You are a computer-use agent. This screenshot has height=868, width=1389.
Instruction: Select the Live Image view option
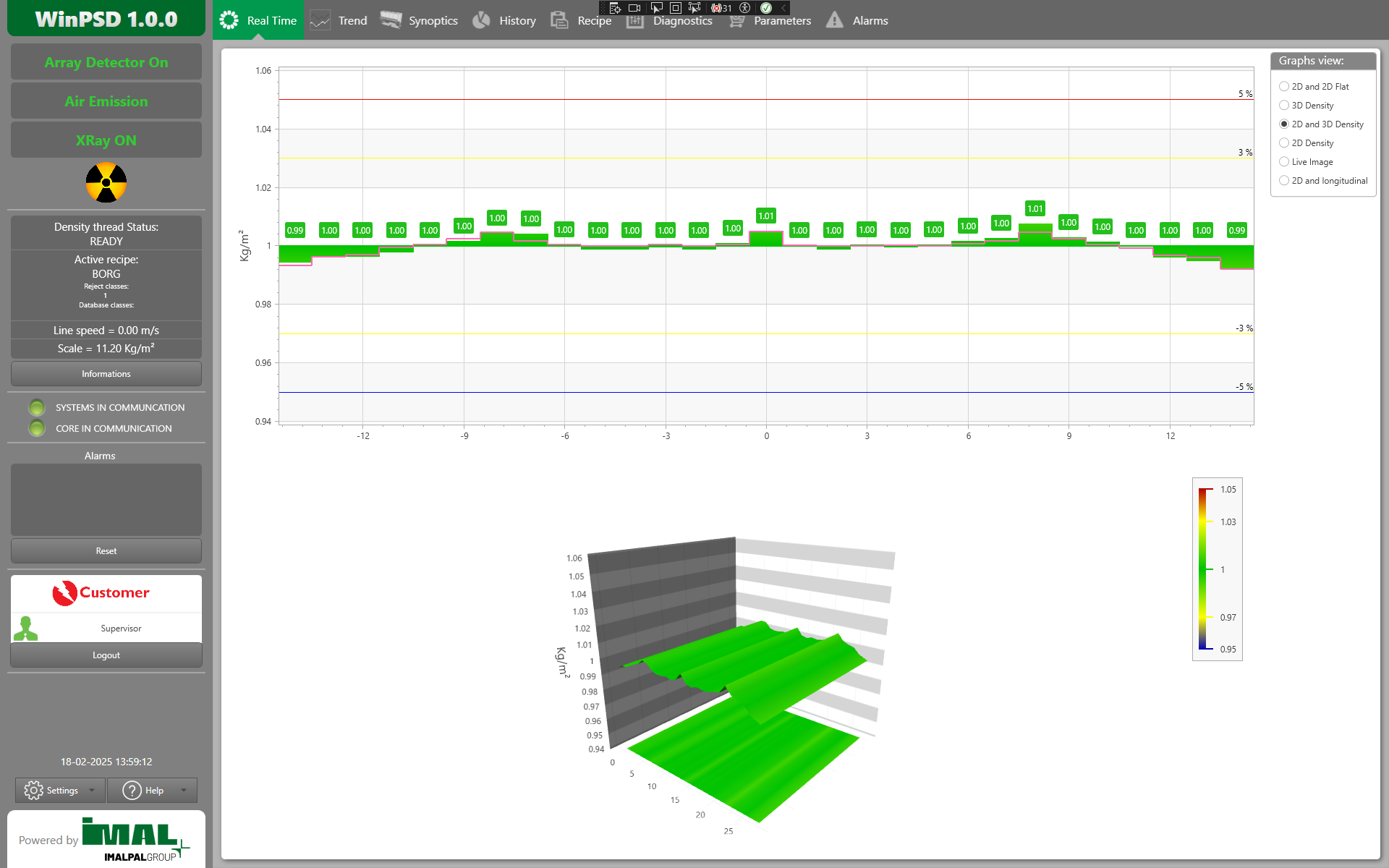pos(1284,162)
